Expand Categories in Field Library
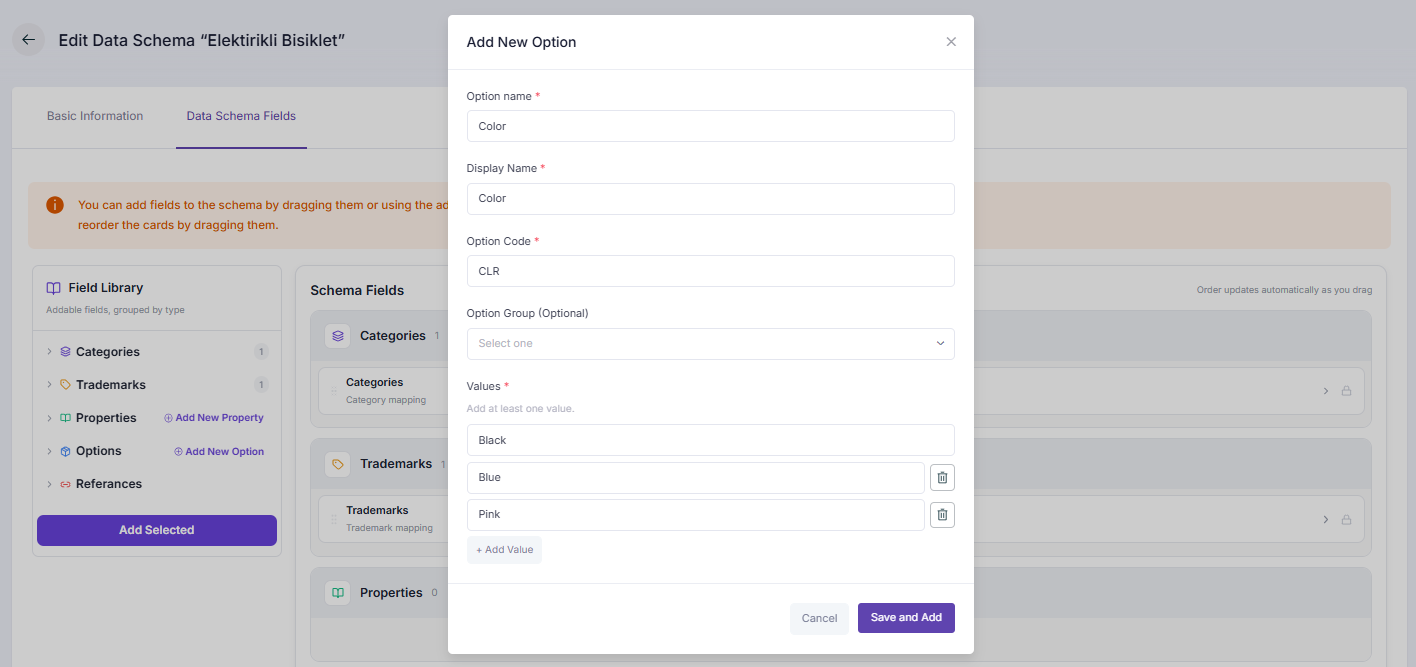This screenshot has height=667, width=1416. 49,352
